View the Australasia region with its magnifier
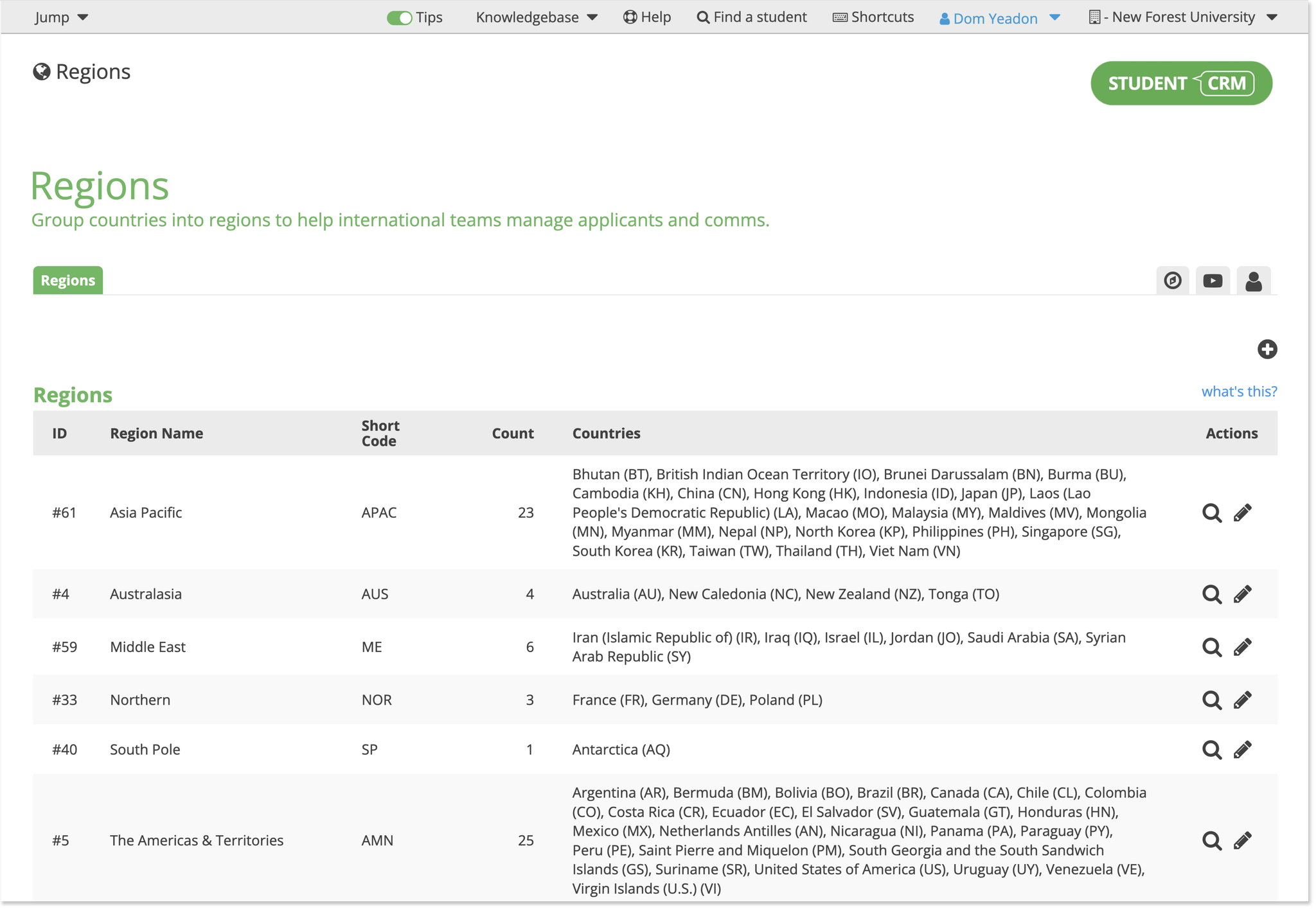The width and height of the screenshot is (1316, 909). [x=1211, y=594]
